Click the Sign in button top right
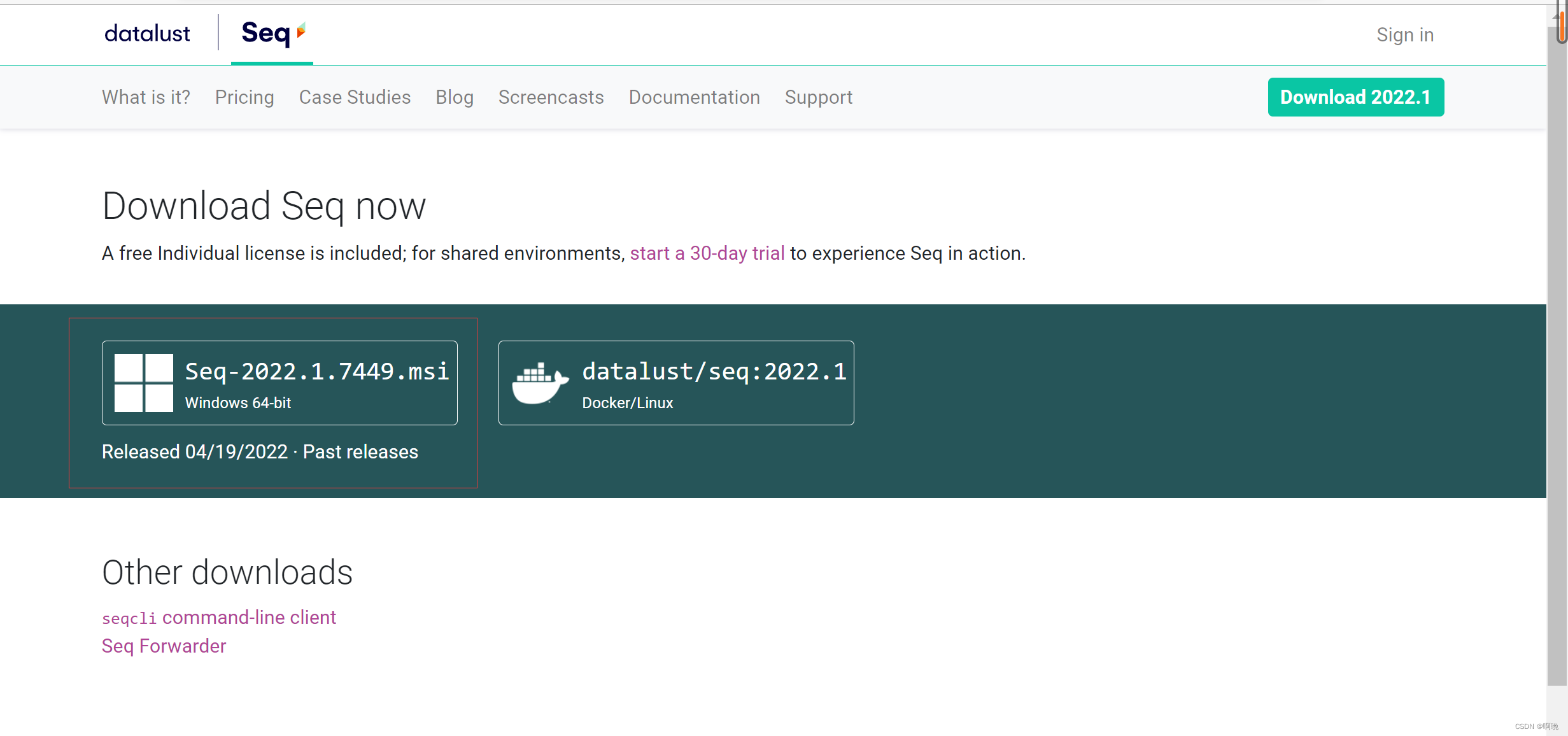This screenshot has width=1568, height=736. point(1405,34)
